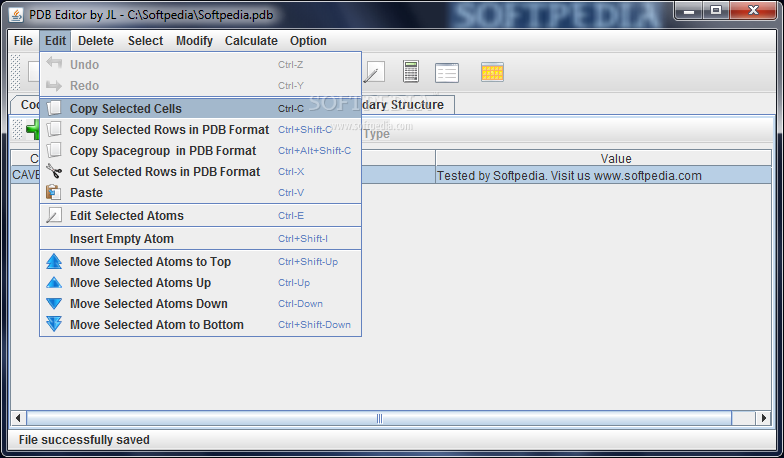Screen dimensions: 784x458
Task: Click the Java icon in title bar
Action: point(16,15)
